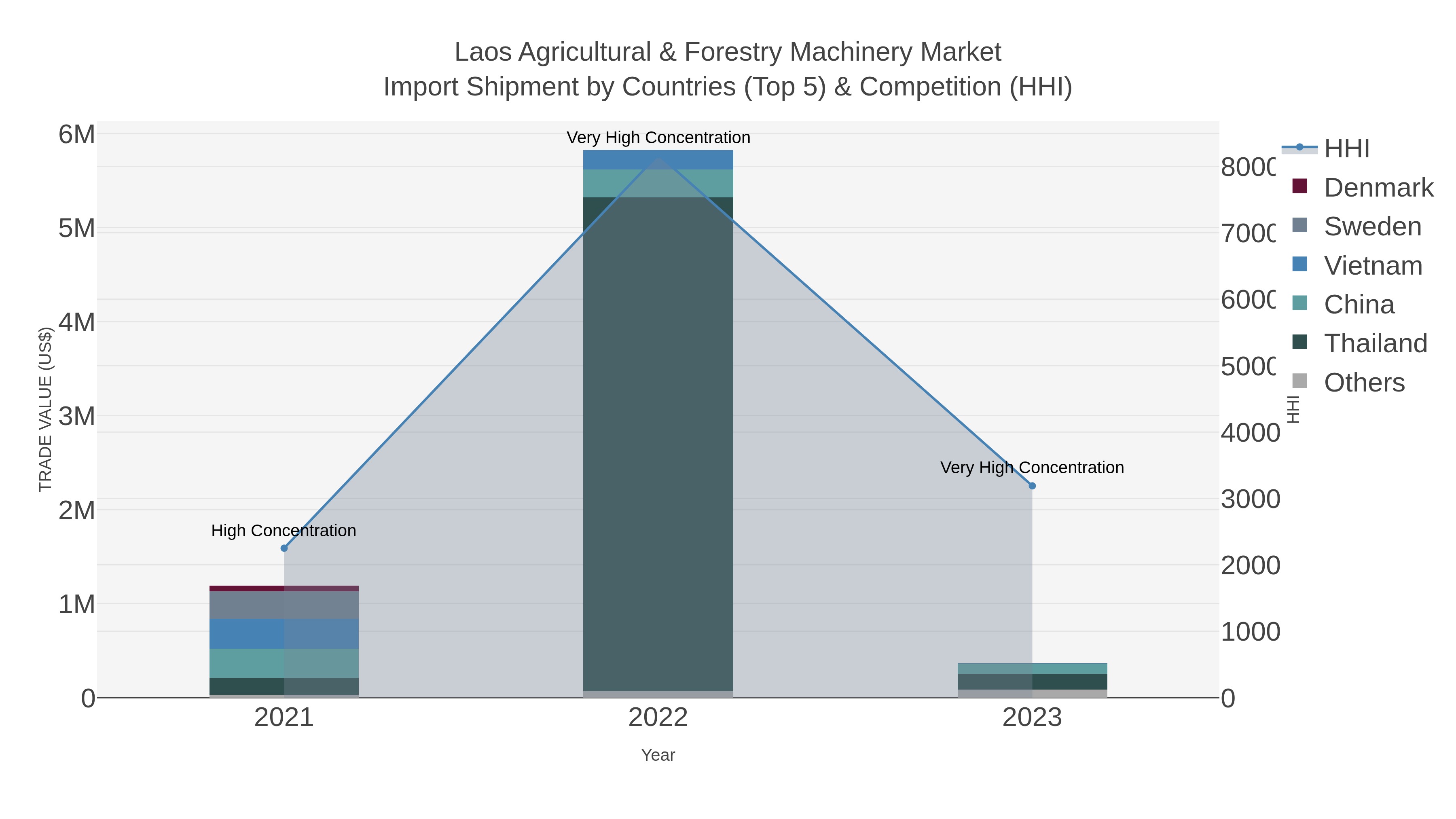The width and height of the screenshot is (1456, 819).
Task: Click the 2022 x-axis label
Action: pos(658,717)
